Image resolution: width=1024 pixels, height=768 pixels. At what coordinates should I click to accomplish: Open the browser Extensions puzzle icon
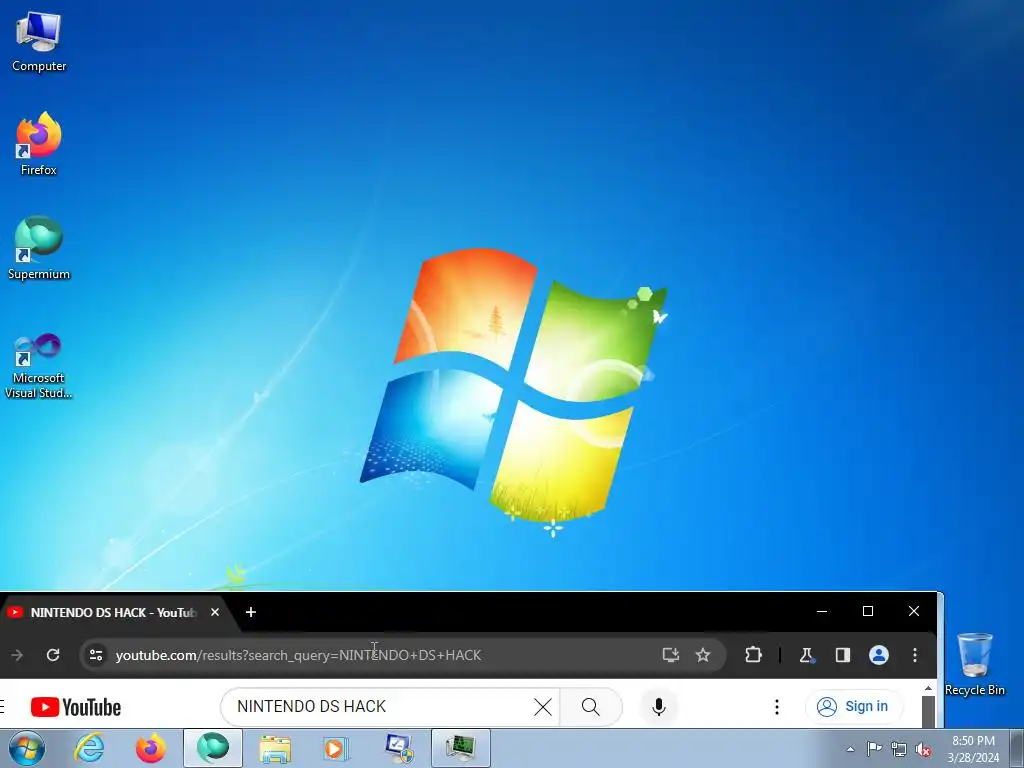[754, 655]
